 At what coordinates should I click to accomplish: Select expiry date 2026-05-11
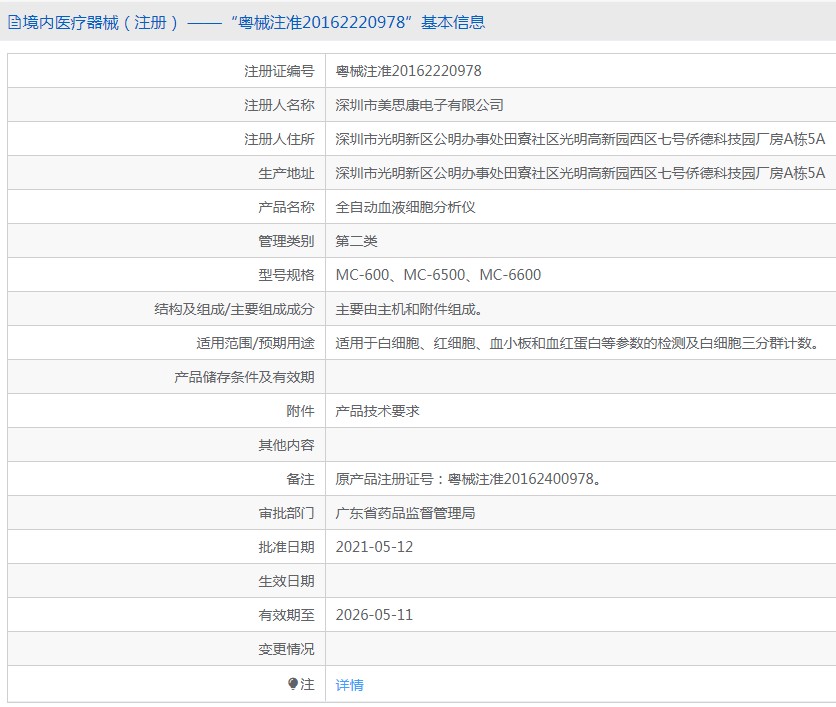pos(374,615)
